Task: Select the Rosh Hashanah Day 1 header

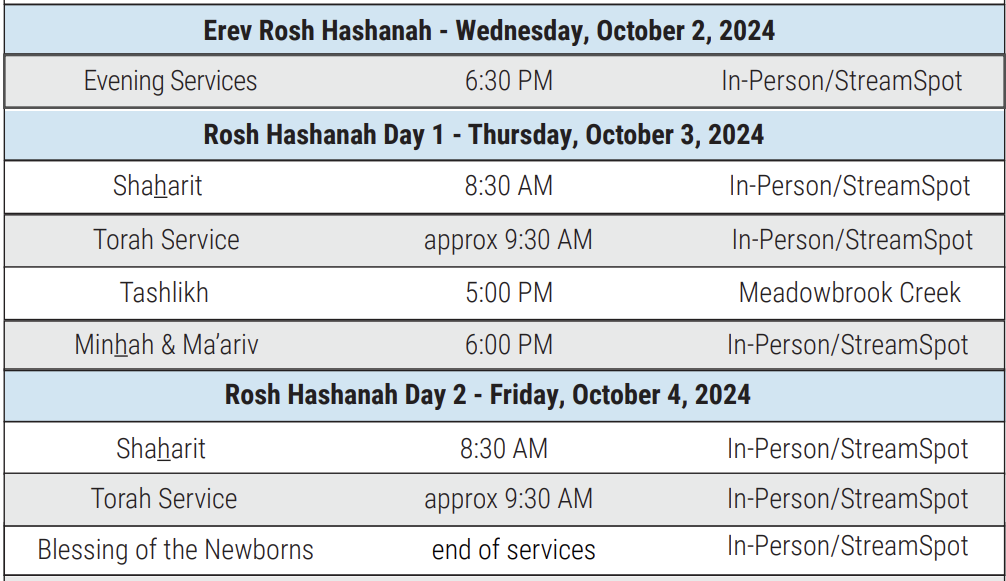Action: click(484, 135)
